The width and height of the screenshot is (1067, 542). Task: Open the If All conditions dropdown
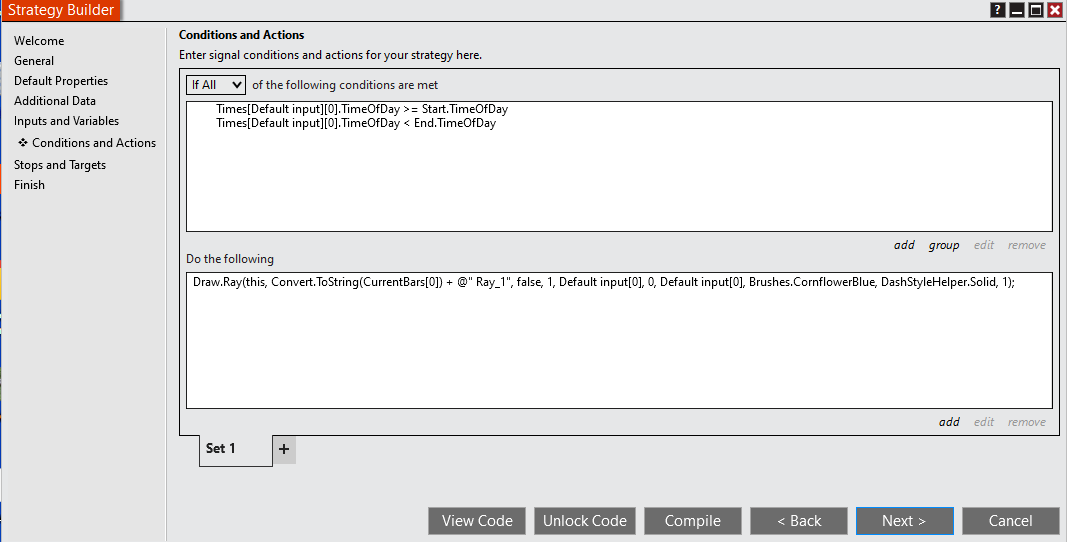[215, 85]
